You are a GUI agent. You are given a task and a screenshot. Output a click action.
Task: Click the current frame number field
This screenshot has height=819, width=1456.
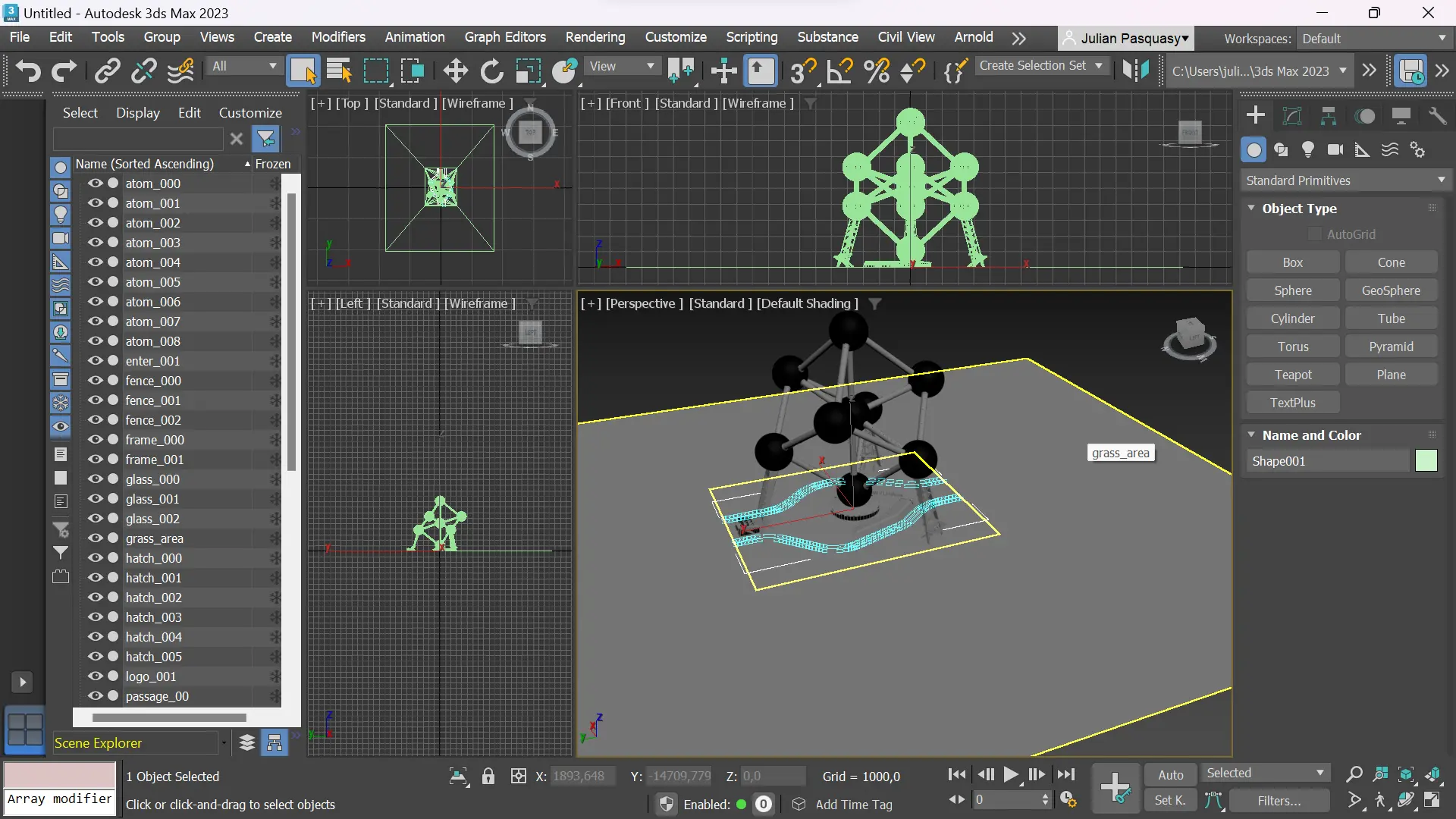(1007, 799)
